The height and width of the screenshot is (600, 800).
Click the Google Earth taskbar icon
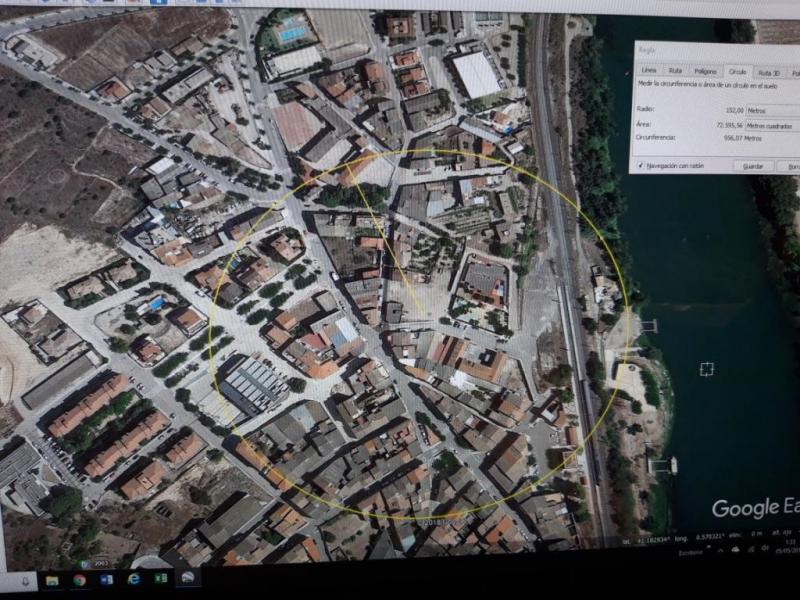[x=187, y=578]
